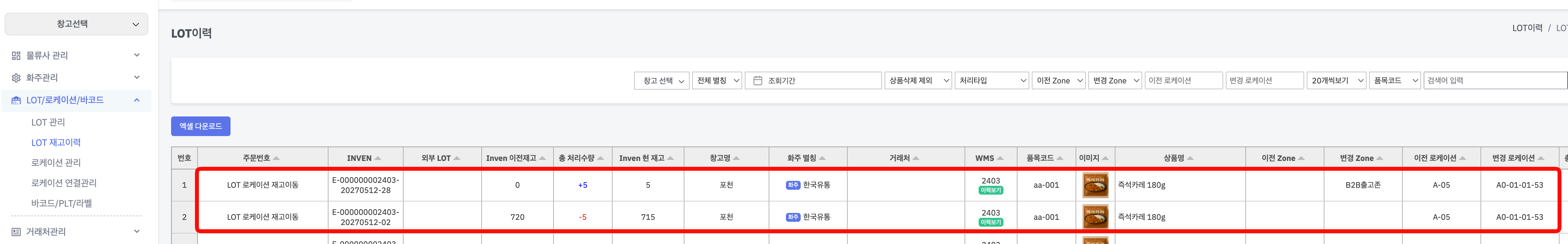Open the 처리타입 filter dropdown
The width and height of the screenshot is (1568, 244).
[992, 80]
